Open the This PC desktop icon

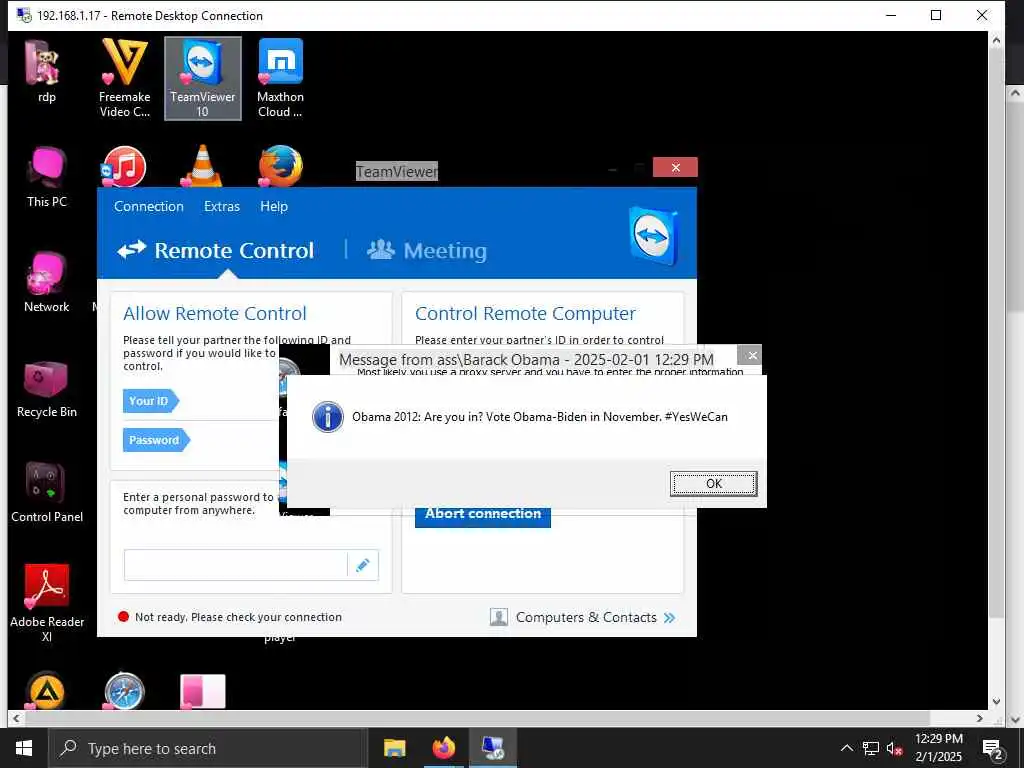point(46,176)
